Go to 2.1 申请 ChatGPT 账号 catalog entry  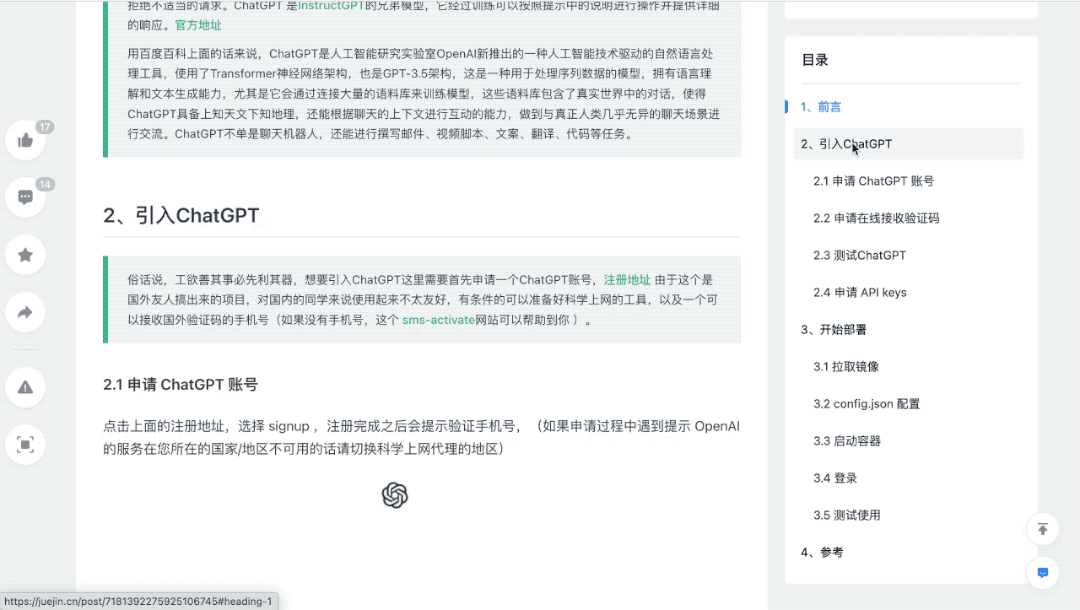[x=873, y=181]
